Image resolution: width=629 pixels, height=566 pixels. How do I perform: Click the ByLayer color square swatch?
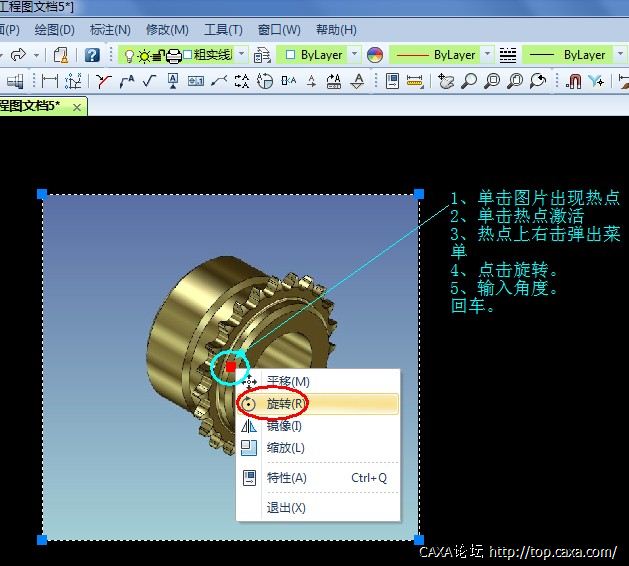coord(290,55)
